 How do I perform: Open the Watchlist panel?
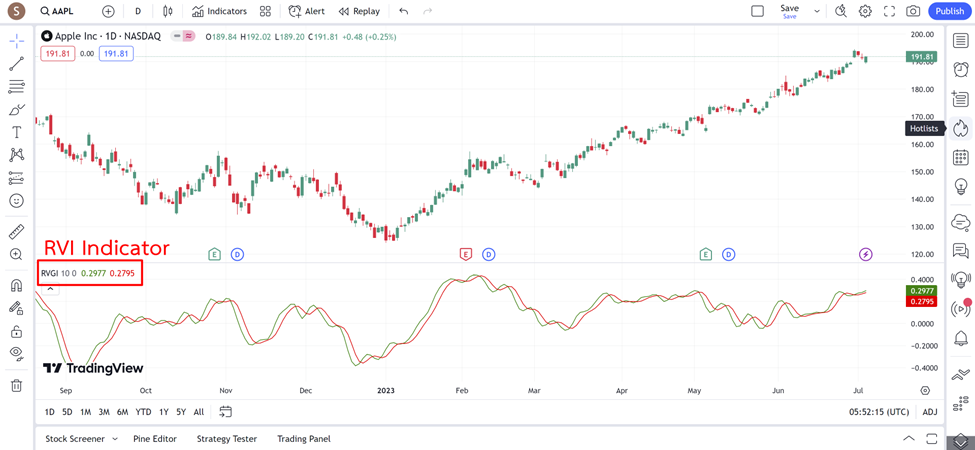[x=961, y=40]
